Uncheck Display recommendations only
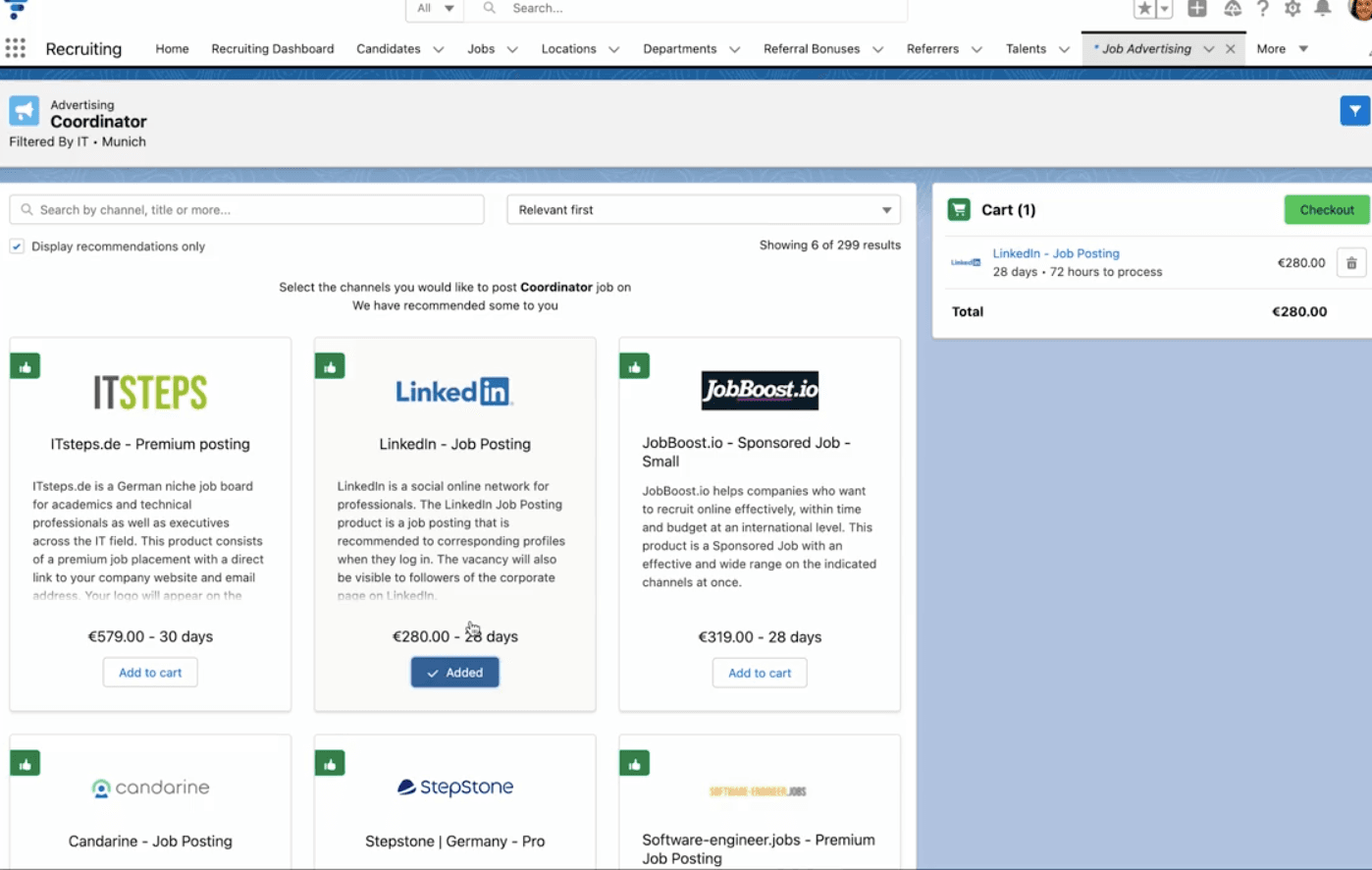 pos(17,246)
